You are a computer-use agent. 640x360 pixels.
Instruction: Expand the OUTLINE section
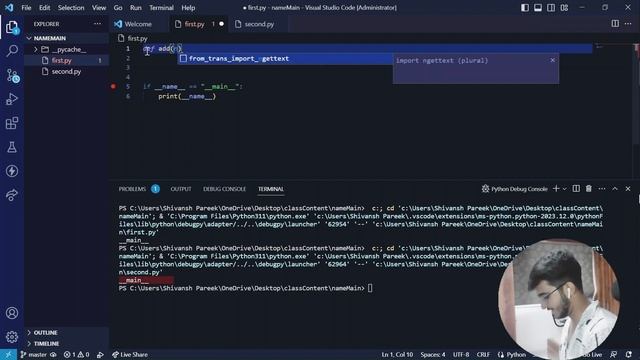[x=66, y=333]
